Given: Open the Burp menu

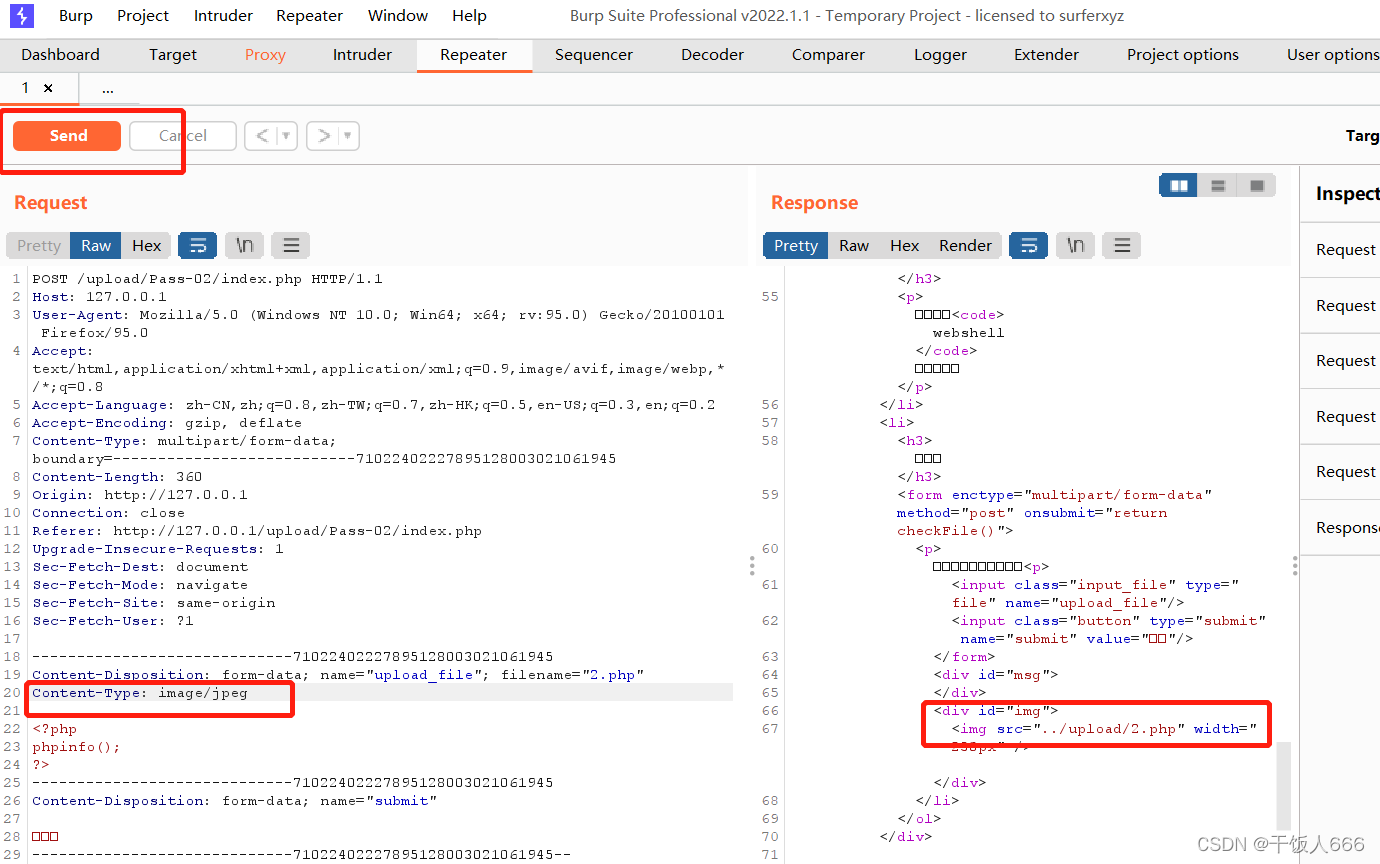Looking at the screenshot, I should coord(75,15).
